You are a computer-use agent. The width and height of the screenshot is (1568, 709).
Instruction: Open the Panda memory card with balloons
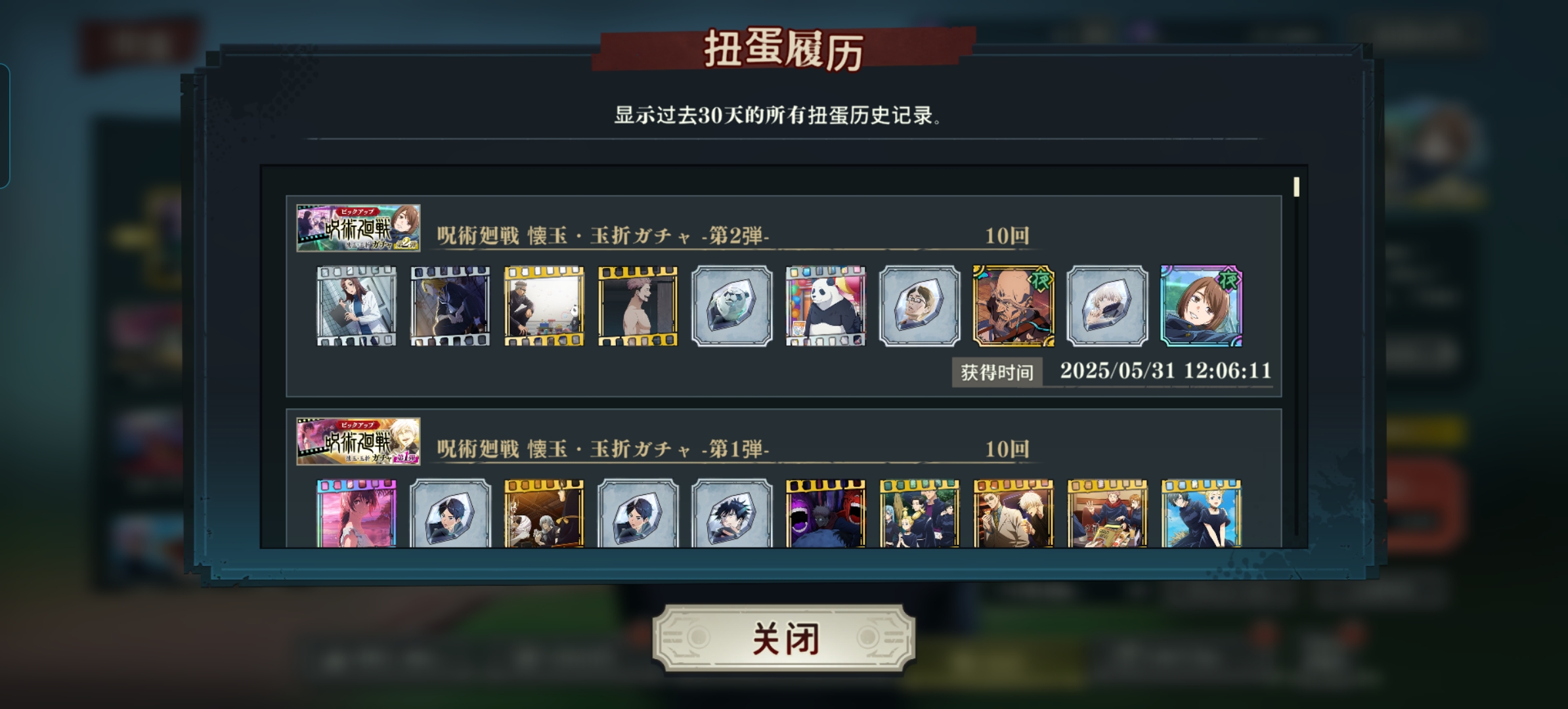(825, 306)
